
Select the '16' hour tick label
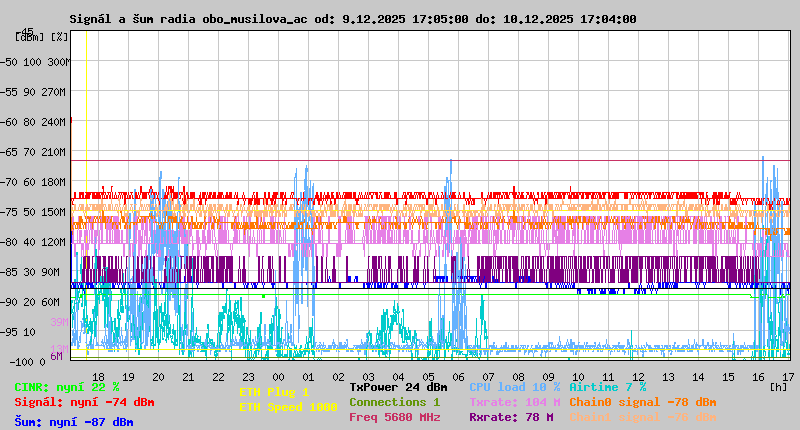[x=758, y=377]
